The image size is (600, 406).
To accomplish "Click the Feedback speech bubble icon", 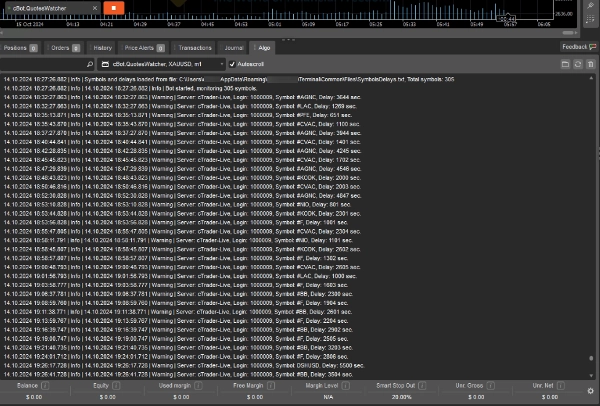I will pyautogui.click(x=594, y=46).
